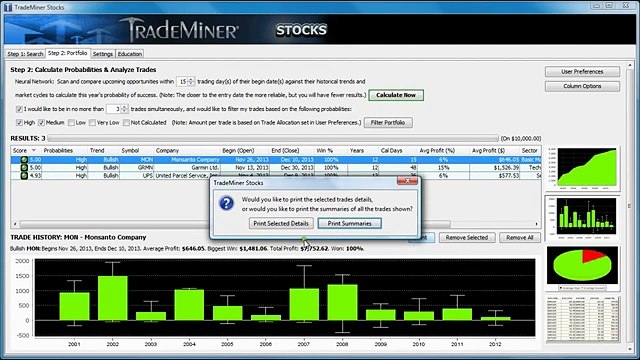Enable the Very Low probability checkbox

[x=92, y=122]
